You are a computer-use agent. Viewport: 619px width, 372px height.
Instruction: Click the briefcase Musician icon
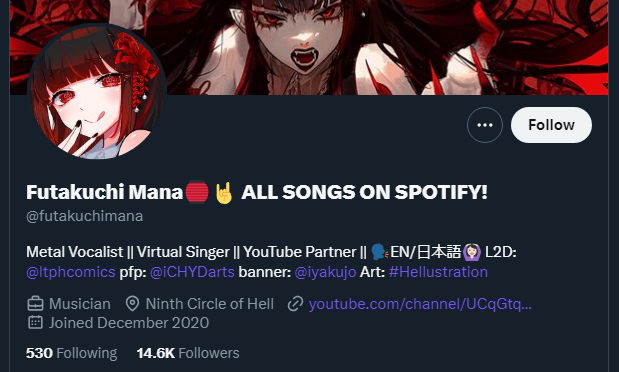coord(35,304)
